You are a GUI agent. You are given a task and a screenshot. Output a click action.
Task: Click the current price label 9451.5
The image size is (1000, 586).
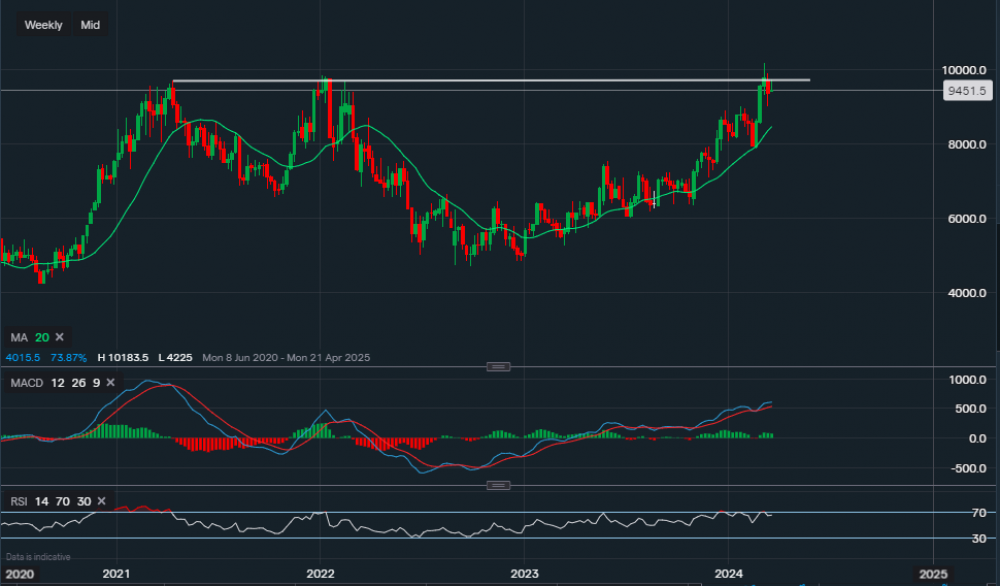point(964,90)
